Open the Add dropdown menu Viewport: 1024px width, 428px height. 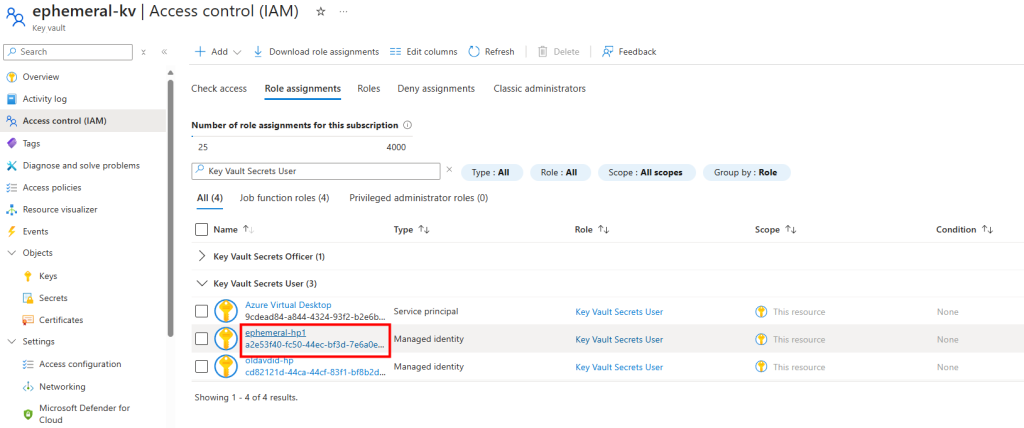(x=215, y=52)
